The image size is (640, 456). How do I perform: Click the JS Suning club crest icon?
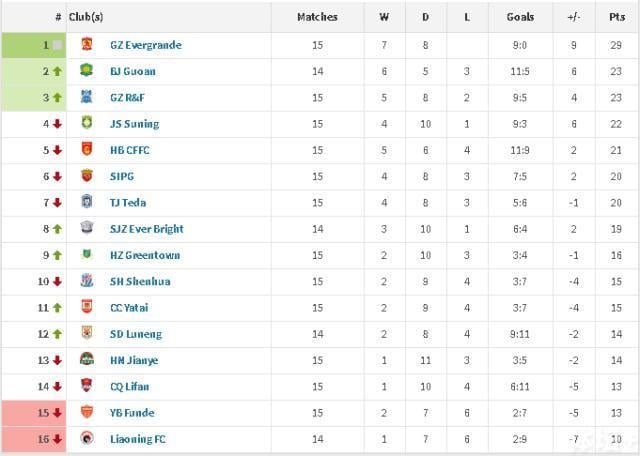86,124
